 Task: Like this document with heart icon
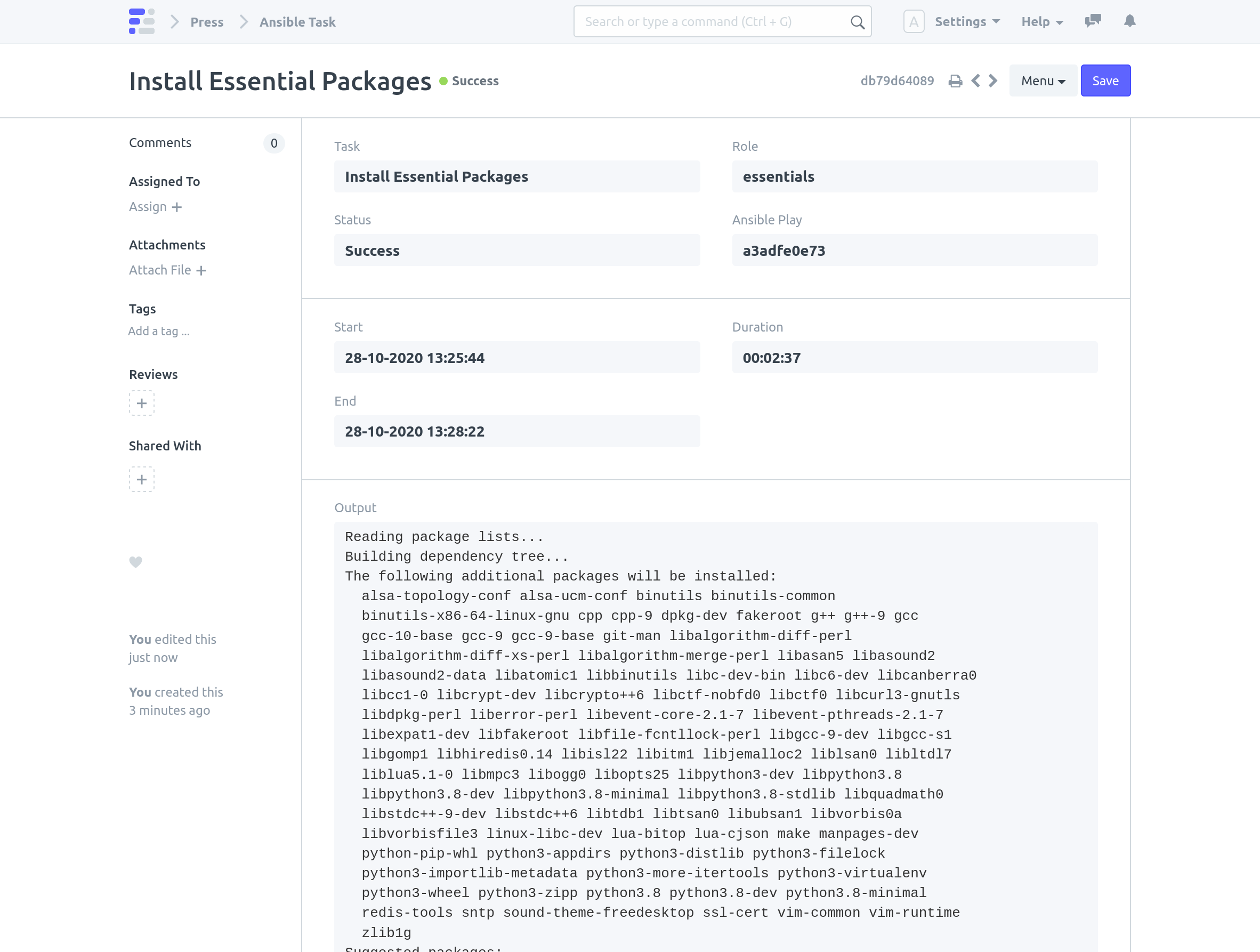point(135,562)
